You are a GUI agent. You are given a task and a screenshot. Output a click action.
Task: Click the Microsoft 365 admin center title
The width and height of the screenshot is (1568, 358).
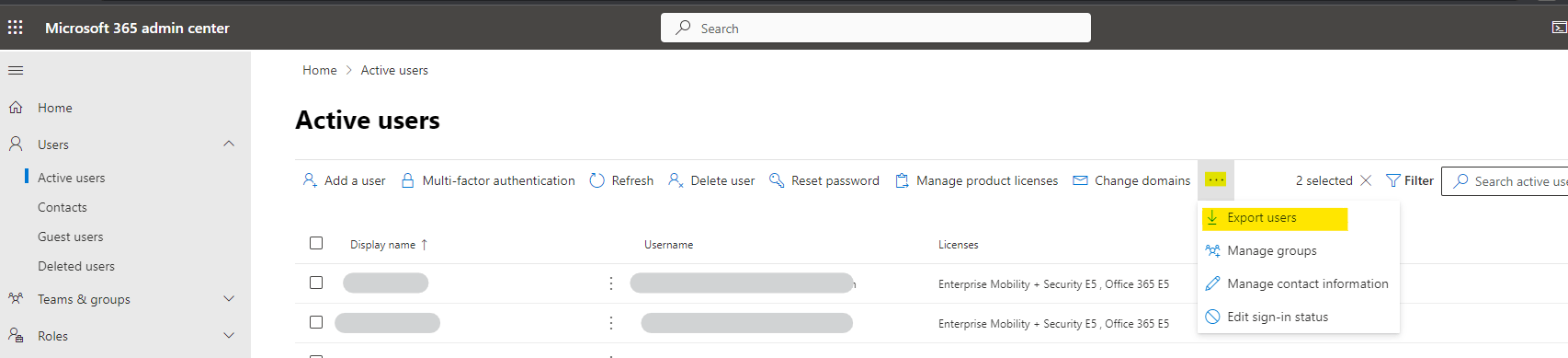click(137, 28)
